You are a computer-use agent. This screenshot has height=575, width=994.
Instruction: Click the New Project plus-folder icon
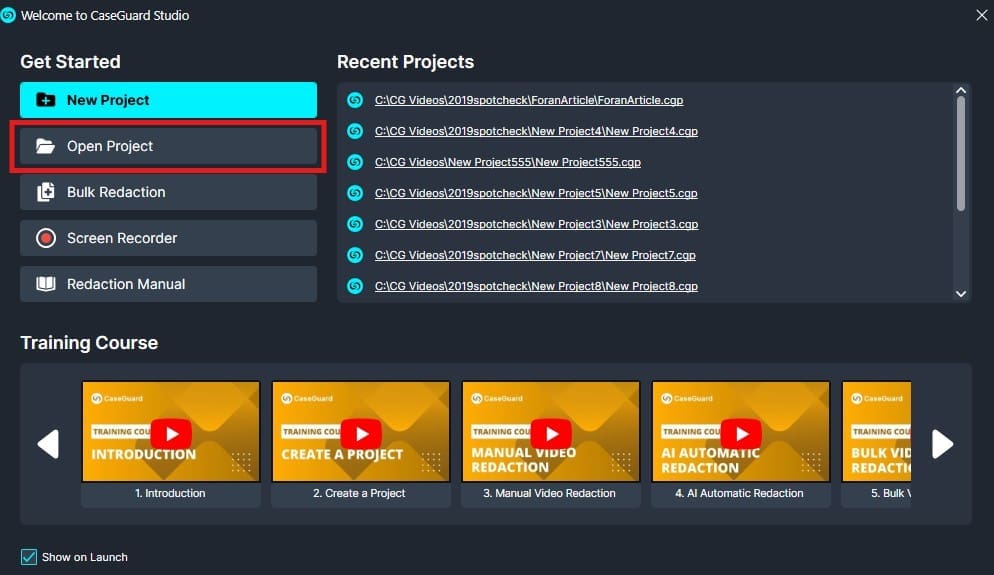(x=45, y=100)
